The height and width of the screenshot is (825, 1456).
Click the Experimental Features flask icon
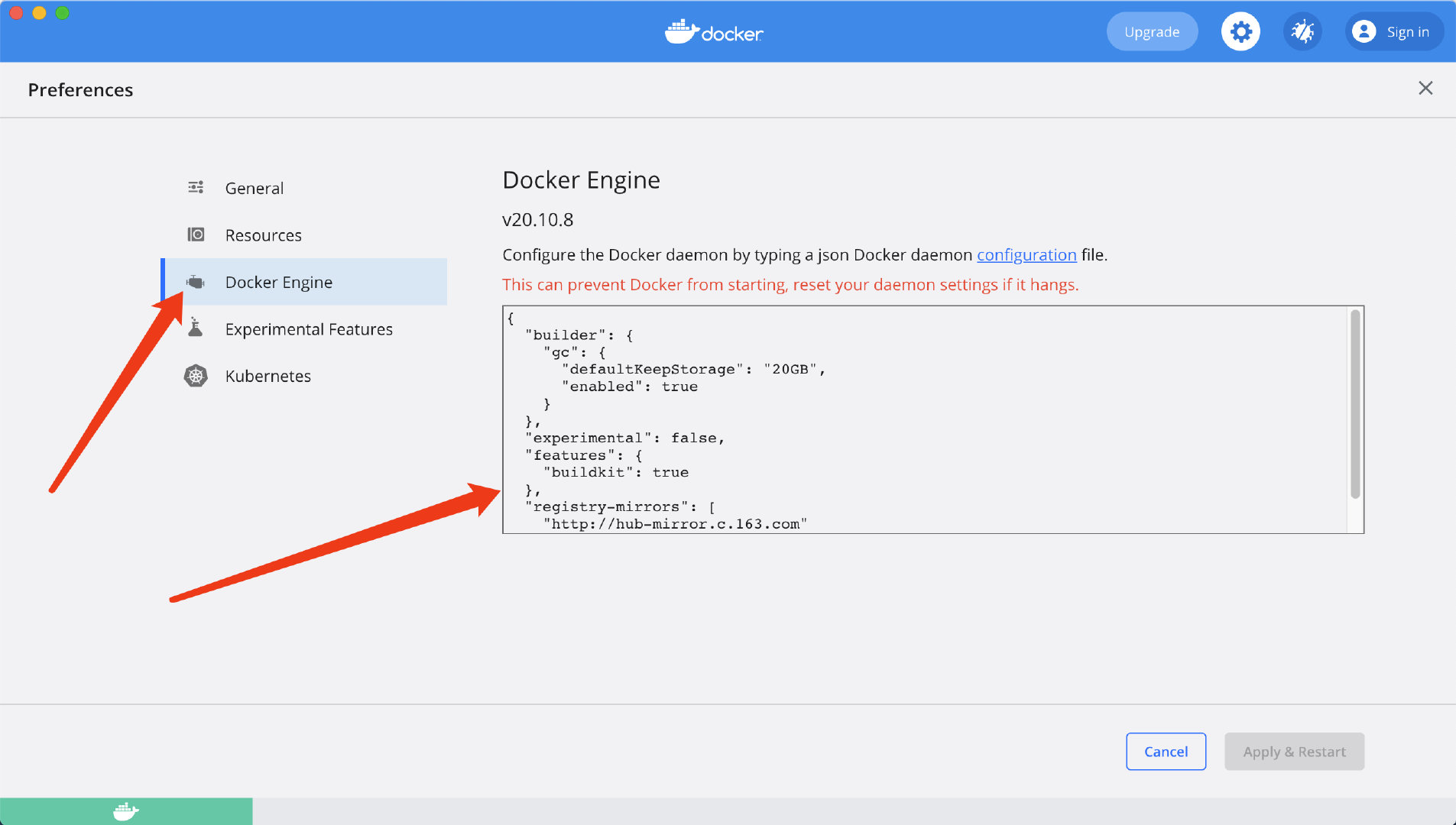196,328
